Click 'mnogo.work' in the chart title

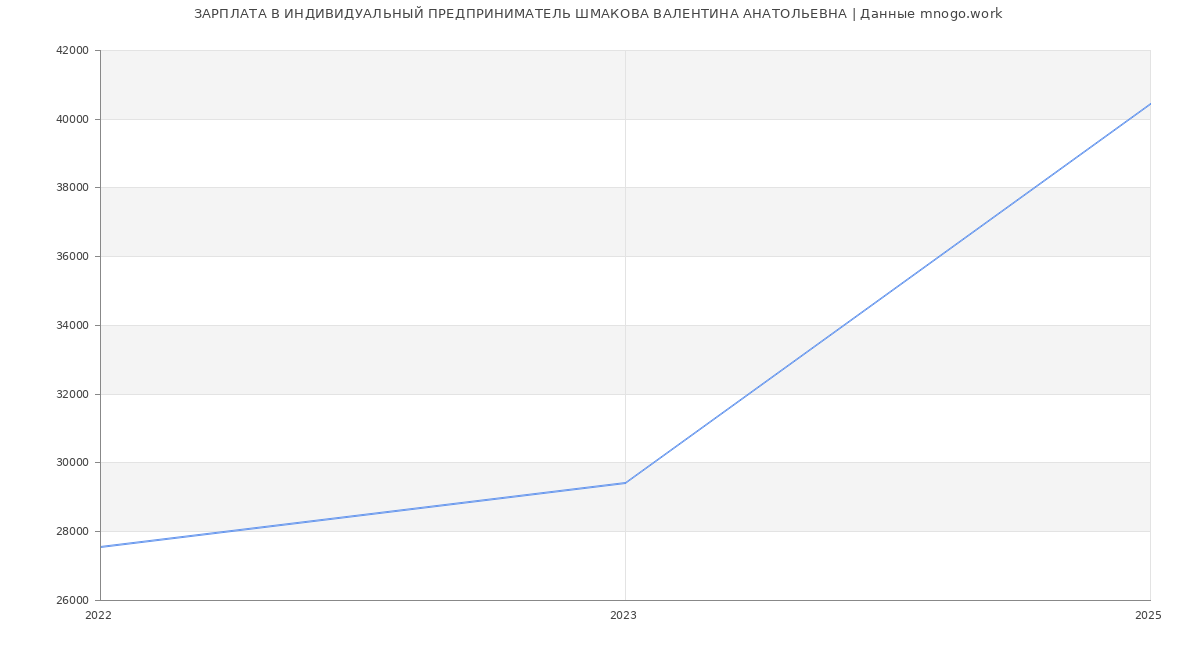(x=960, y=14)
